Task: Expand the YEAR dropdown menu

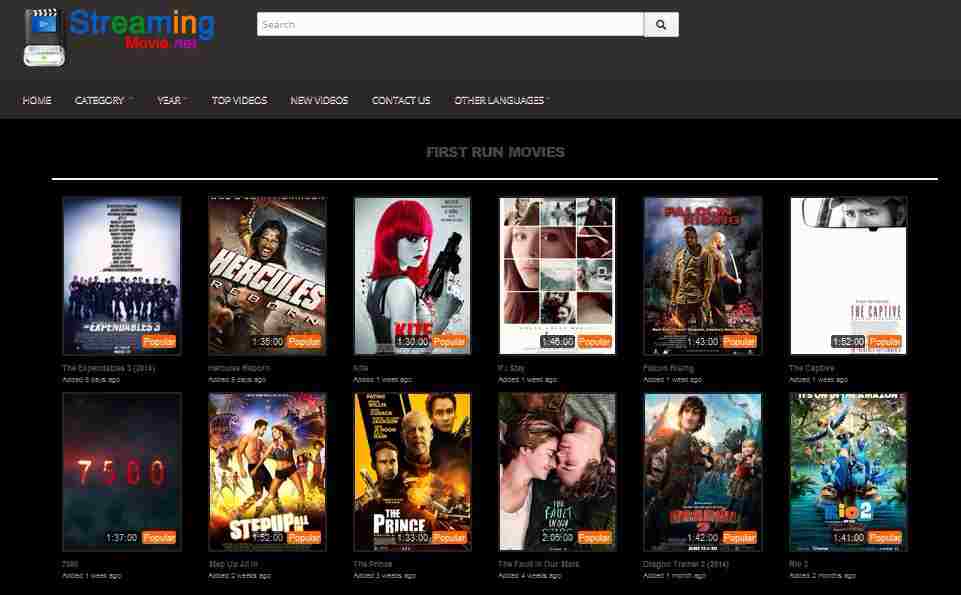Action: tap(171, 100)
